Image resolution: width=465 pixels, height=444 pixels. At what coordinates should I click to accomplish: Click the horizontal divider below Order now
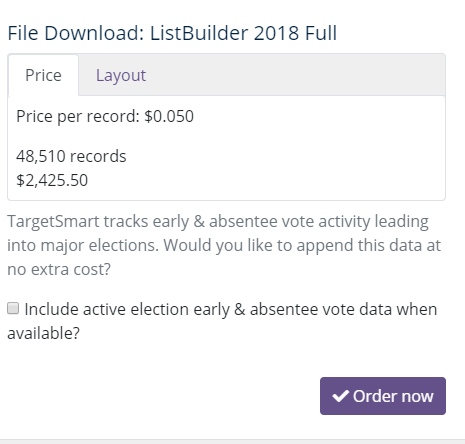pos(232,440)
